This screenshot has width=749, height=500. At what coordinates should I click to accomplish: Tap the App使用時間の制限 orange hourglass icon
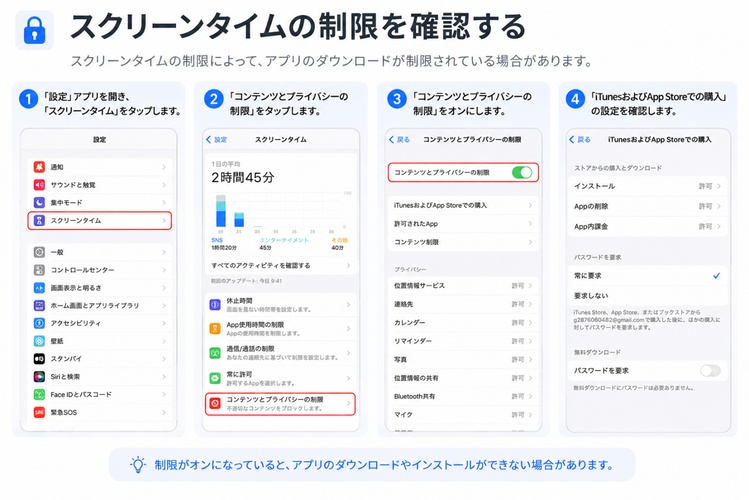coord(215,329)
